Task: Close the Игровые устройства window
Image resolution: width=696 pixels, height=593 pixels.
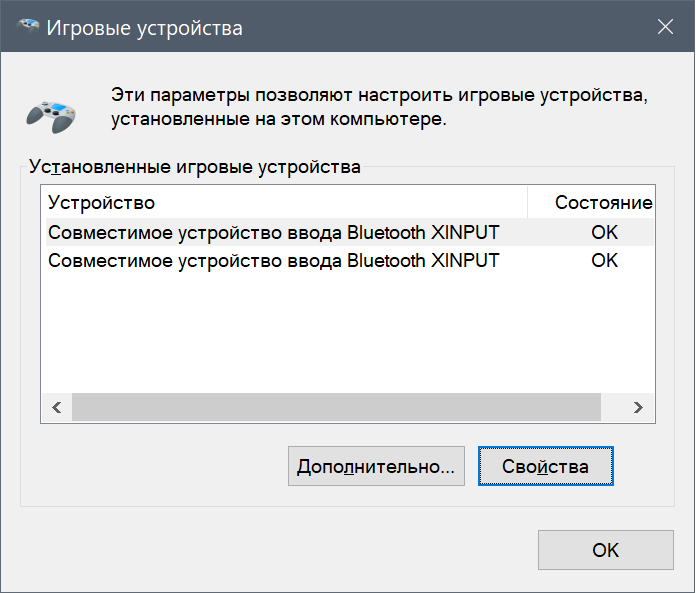Action: pos(666,27)
